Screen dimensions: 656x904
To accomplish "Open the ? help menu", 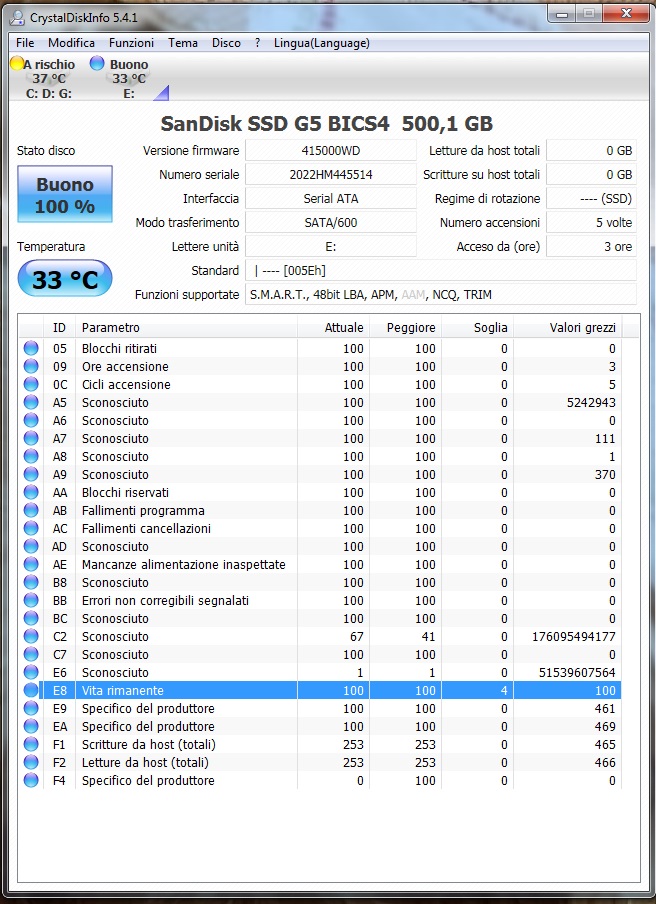I will [257, 43].
